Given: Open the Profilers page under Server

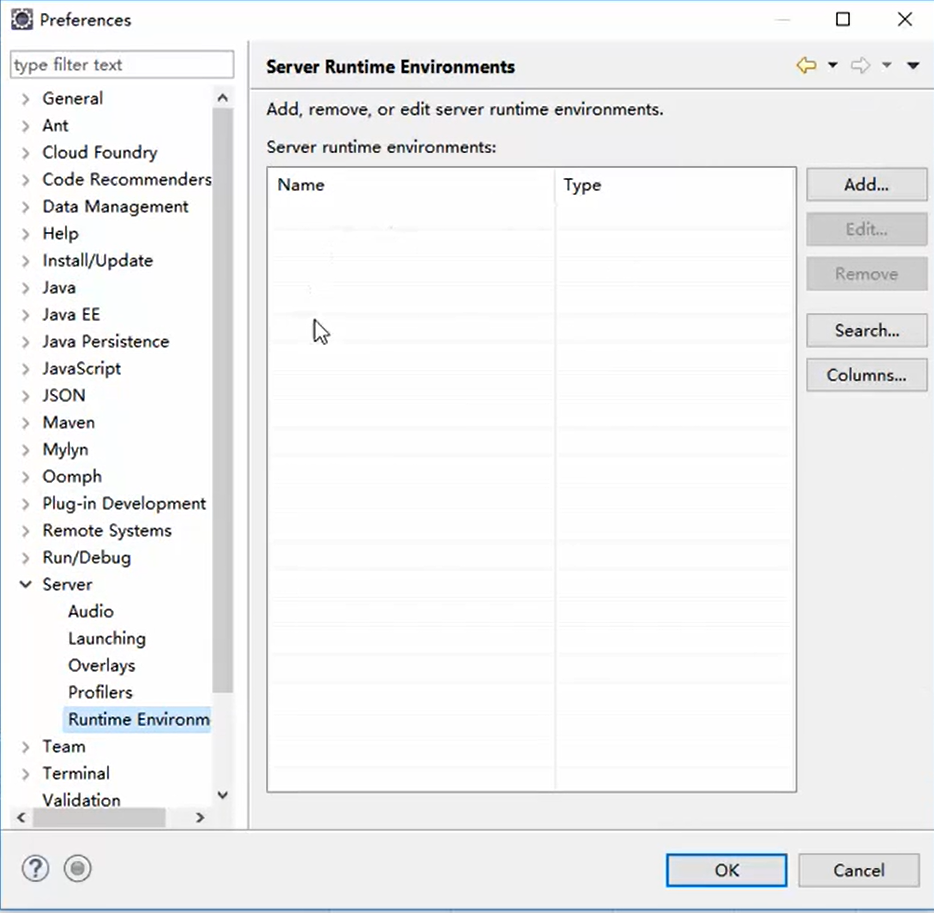Looking at the screenshot, I should tap(100, 692).
